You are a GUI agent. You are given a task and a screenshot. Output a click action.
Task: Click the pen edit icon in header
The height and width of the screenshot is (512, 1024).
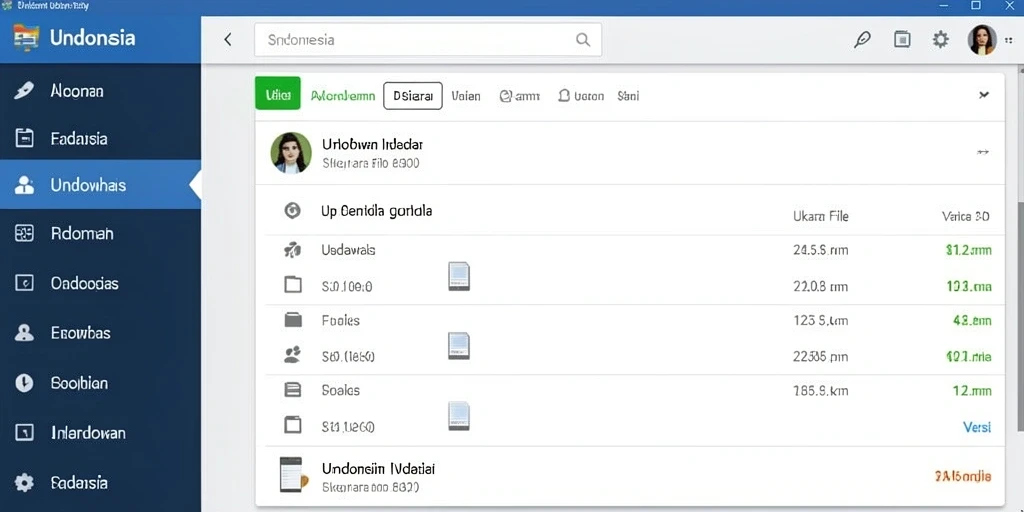pyautogui.click(x=863, y=40)
